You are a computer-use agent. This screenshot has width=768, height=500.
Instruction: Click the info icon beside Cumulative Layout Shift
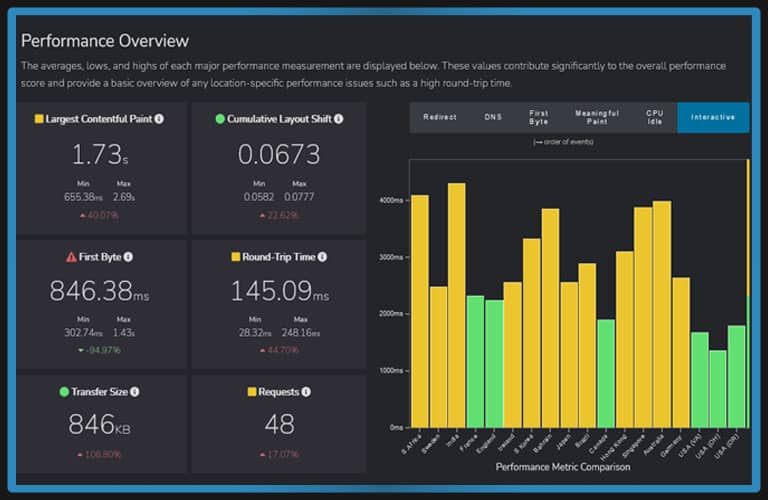point(338,119)
